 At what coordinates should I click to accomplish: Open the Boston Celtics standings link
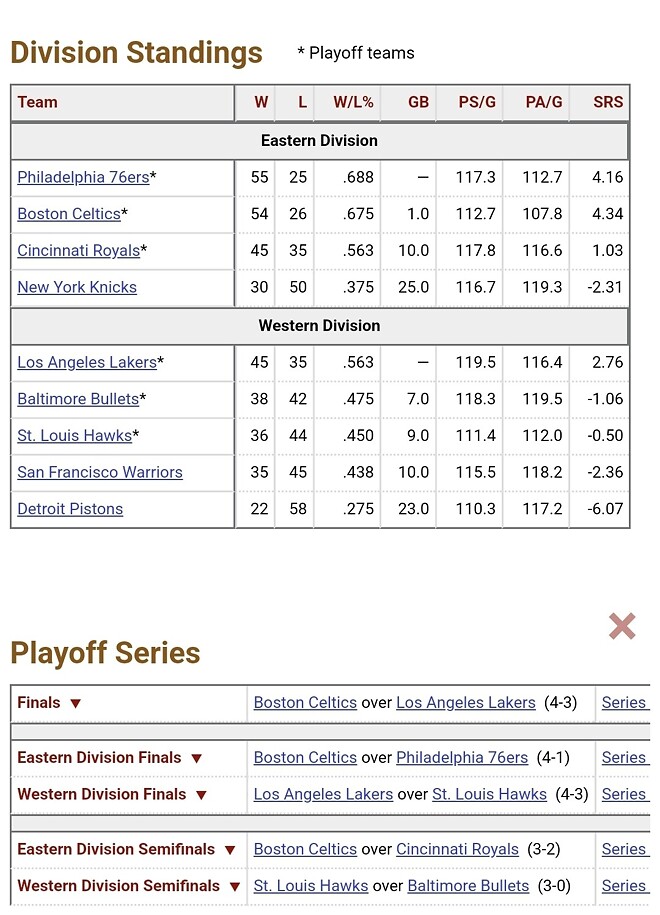[69, 214]
